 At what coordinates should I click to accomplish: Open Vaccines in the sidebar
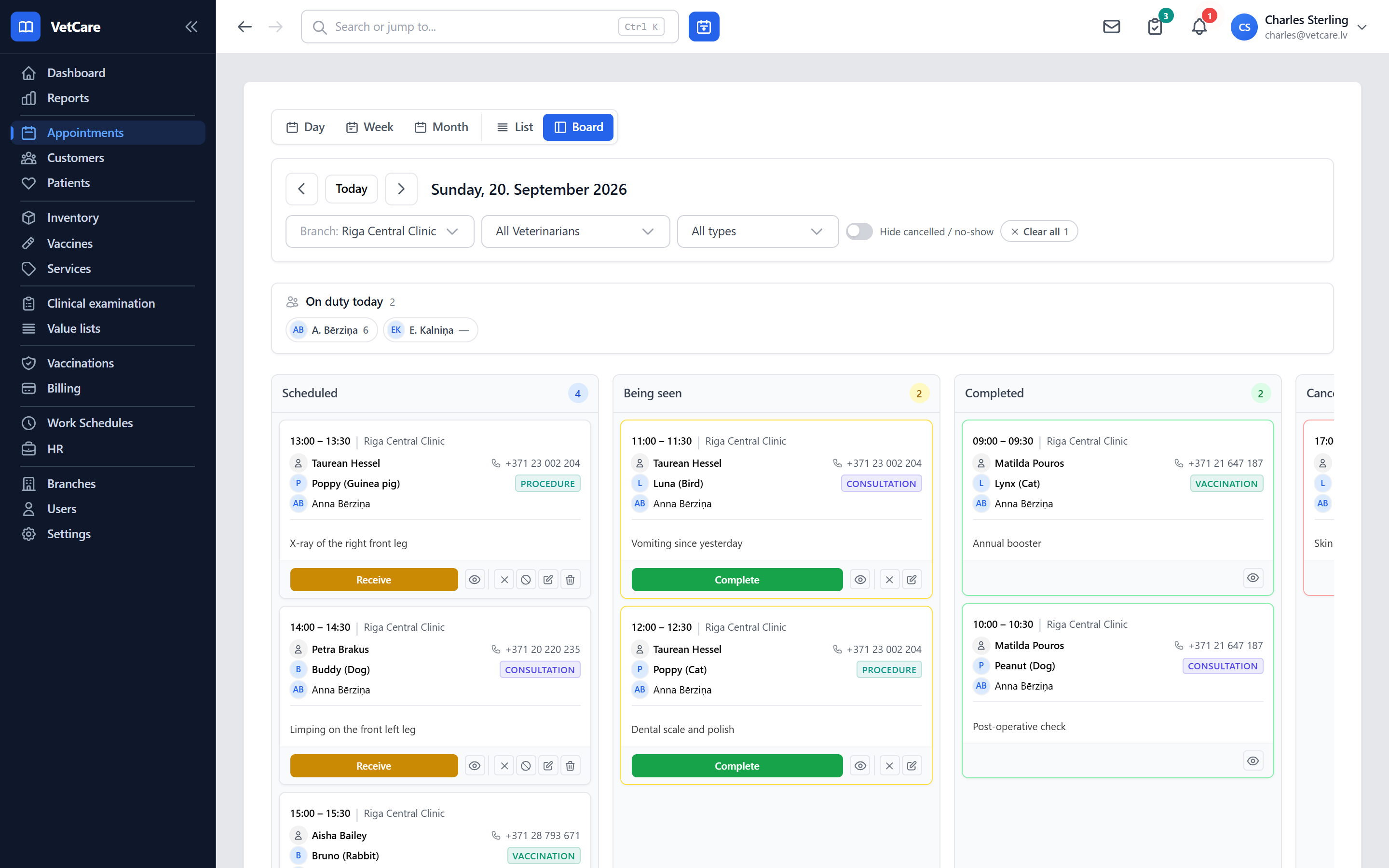108,244
